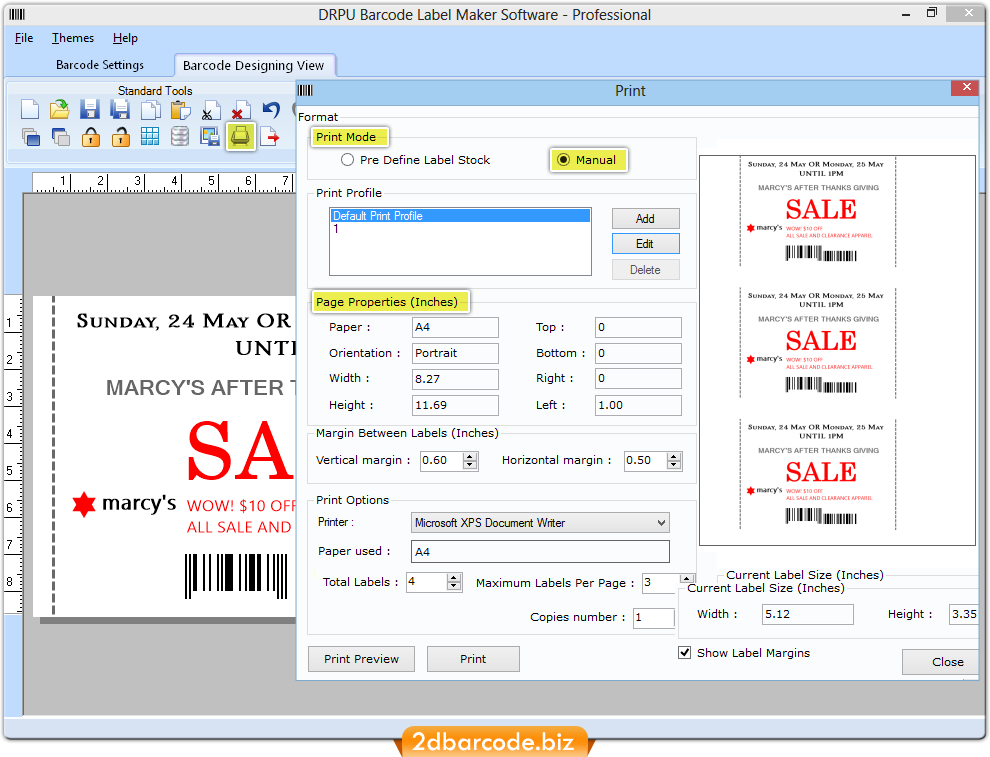Viewport: 990px width, 757px height.
Task: Lock the selected object
Action: tap(90, 136)
